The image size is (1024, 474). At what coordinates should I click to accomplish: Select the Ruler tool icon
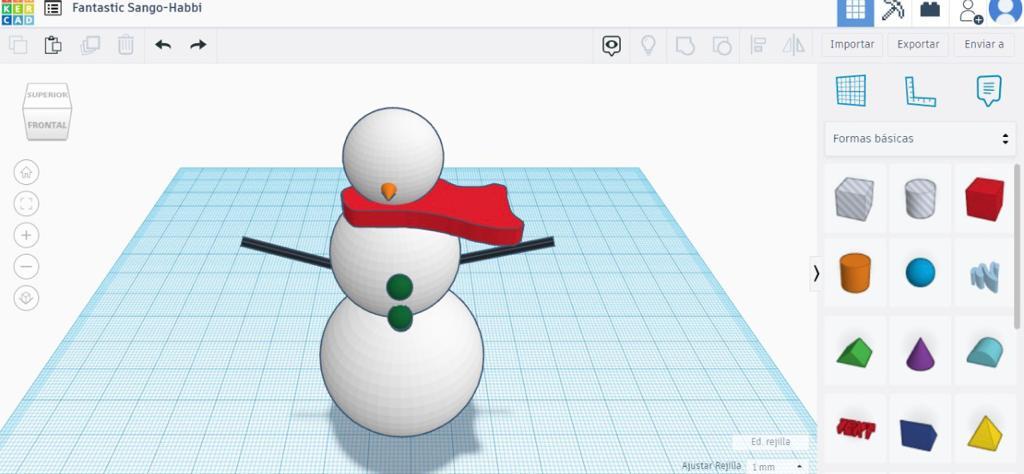pyautogui.click(x=920, y=91)
